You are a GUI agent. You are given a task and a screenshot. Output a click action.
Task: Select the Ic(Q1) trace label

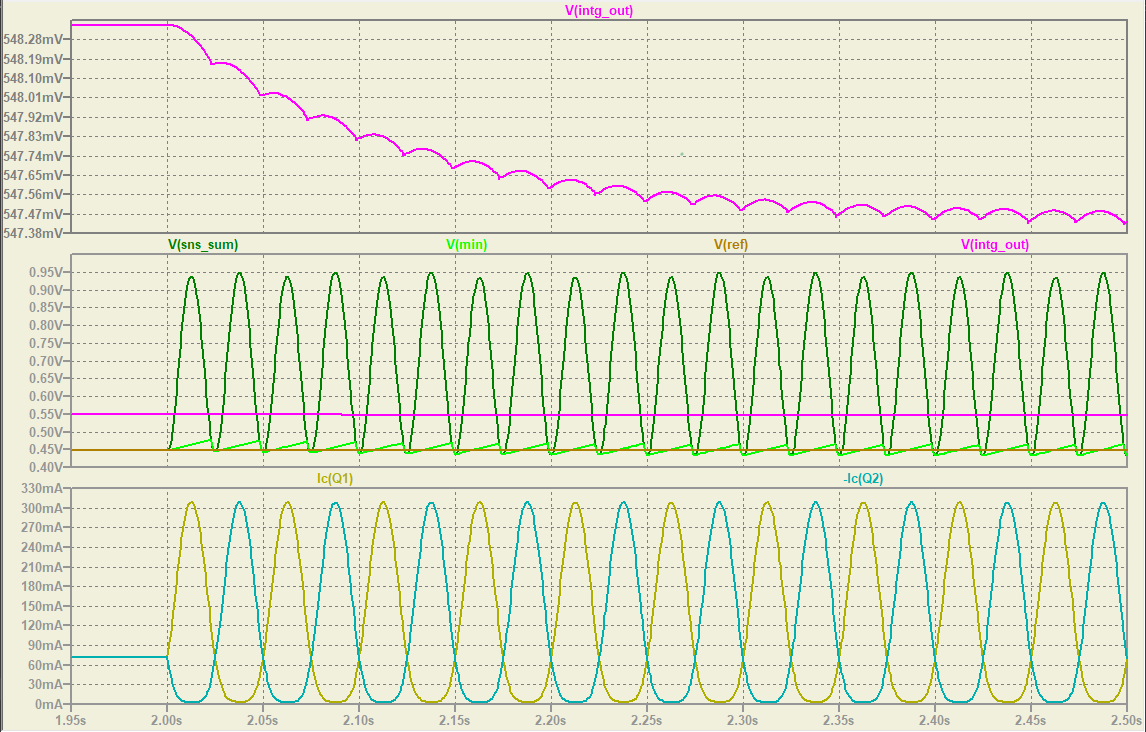click(x=335, y=479)
